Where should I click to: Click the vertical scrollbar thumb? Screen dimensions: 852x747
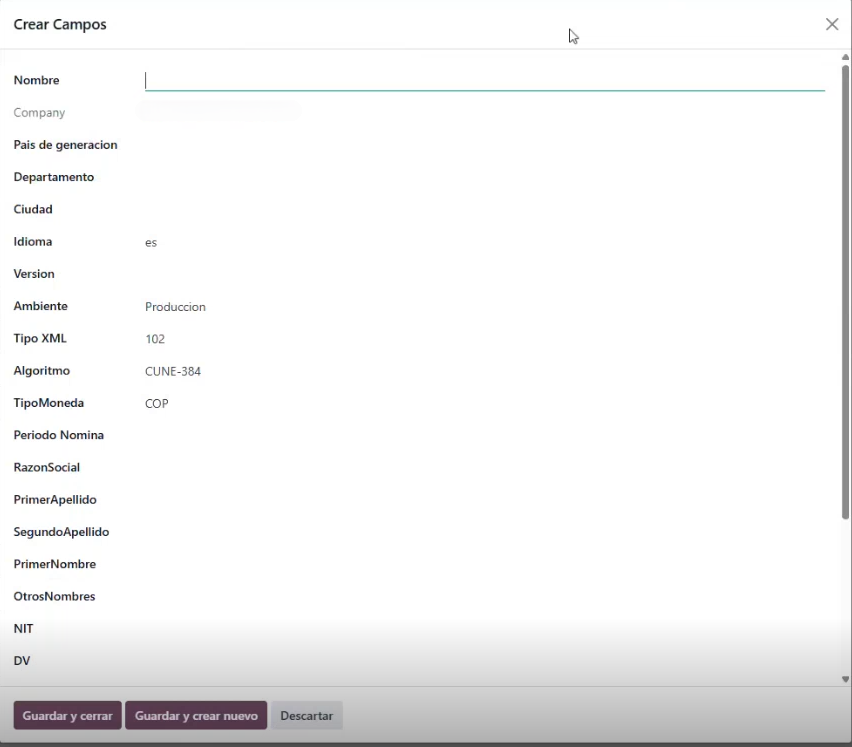(x=845, y=290)
